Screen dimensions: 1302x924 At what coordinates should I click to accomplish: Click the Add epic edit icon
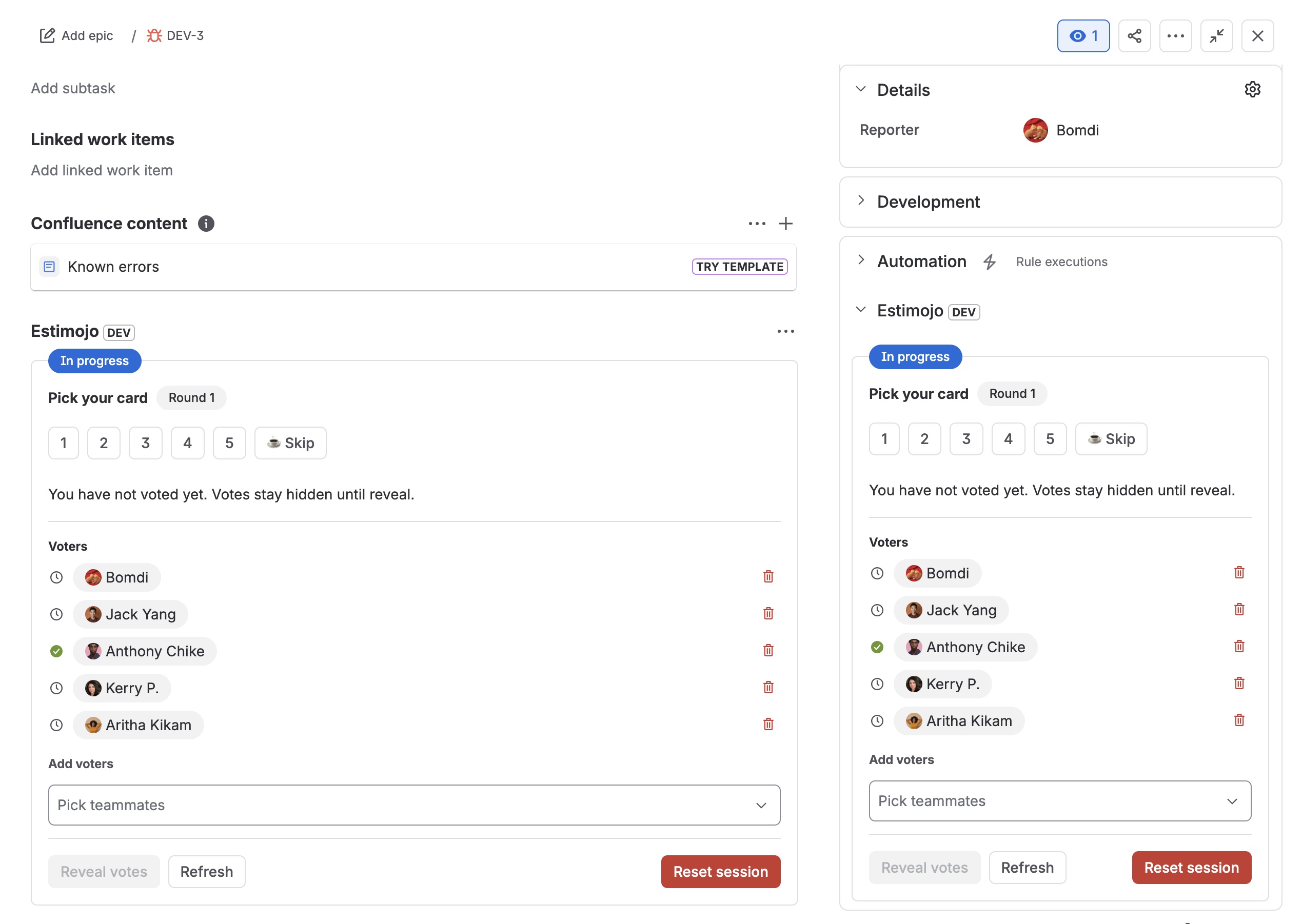(x=47, y=36)
